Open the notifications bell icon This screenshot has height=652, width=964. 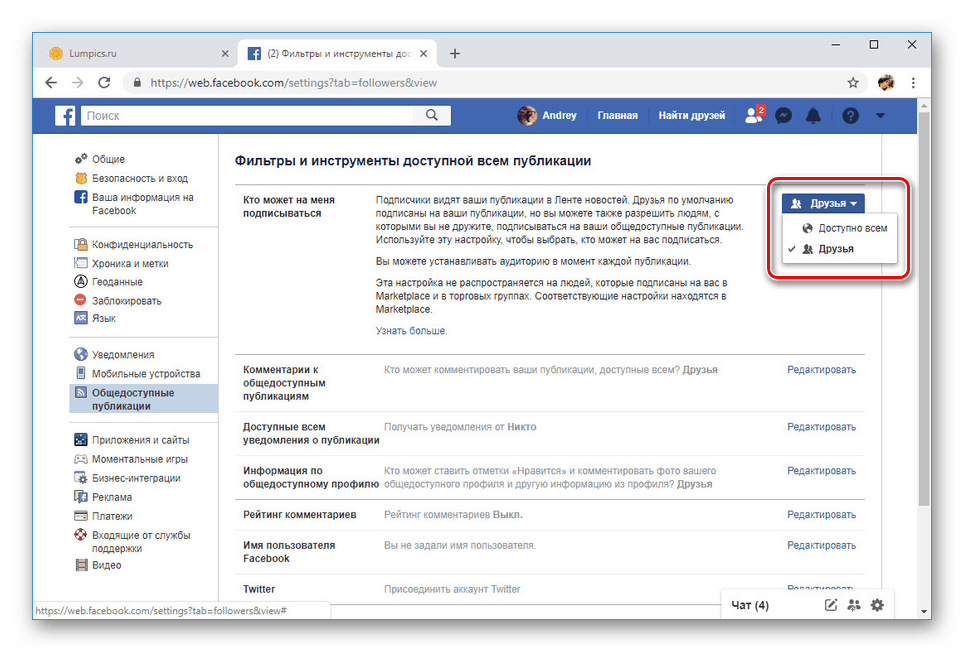(x=813, y=116)
